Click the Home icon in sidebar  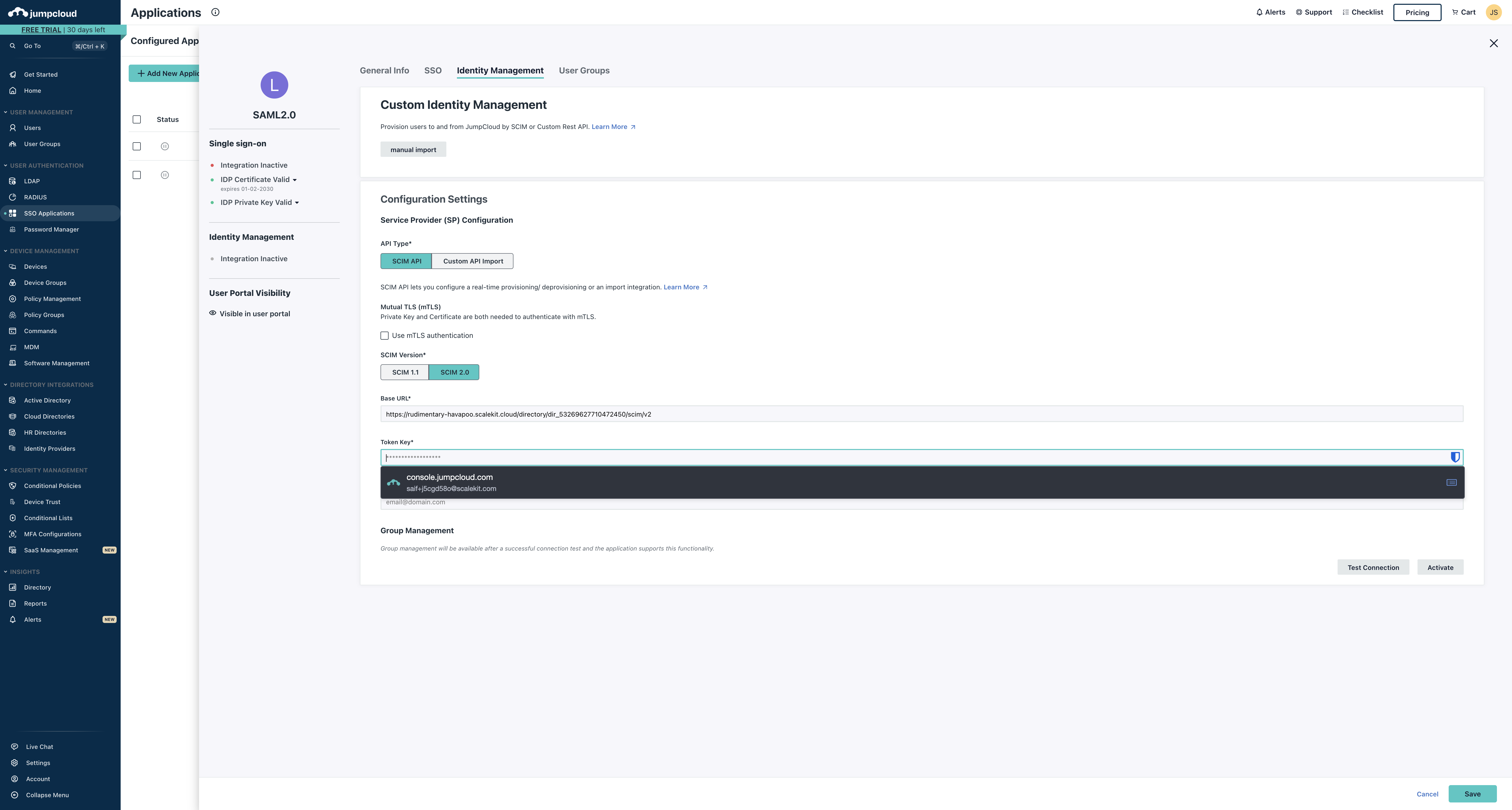[12, 91]
